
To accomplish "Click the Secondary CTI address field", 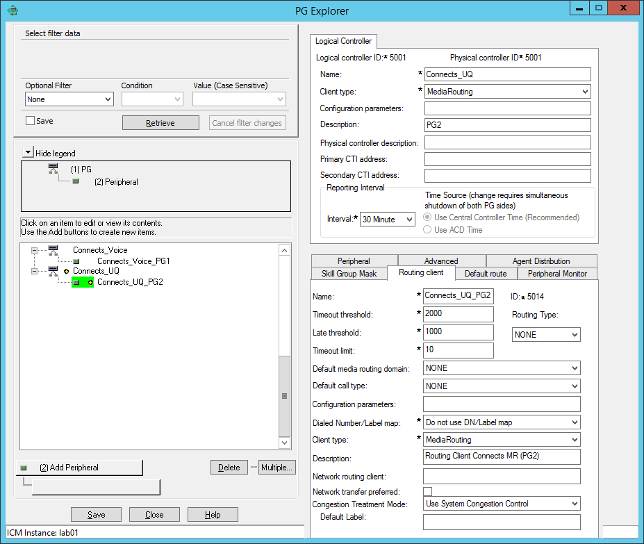I will coord(507,175).
